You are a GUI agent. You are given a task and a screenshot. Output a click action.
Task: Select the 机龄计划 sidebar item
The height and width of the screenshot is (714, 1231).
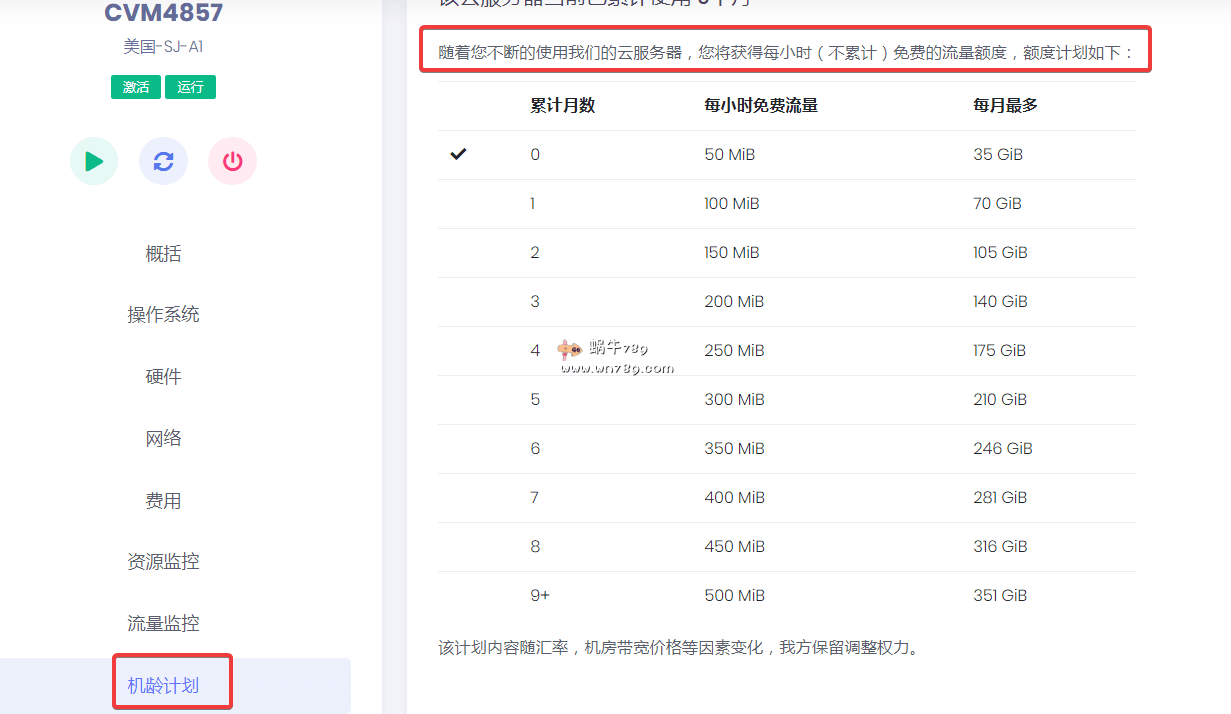[x=163, y=685]
